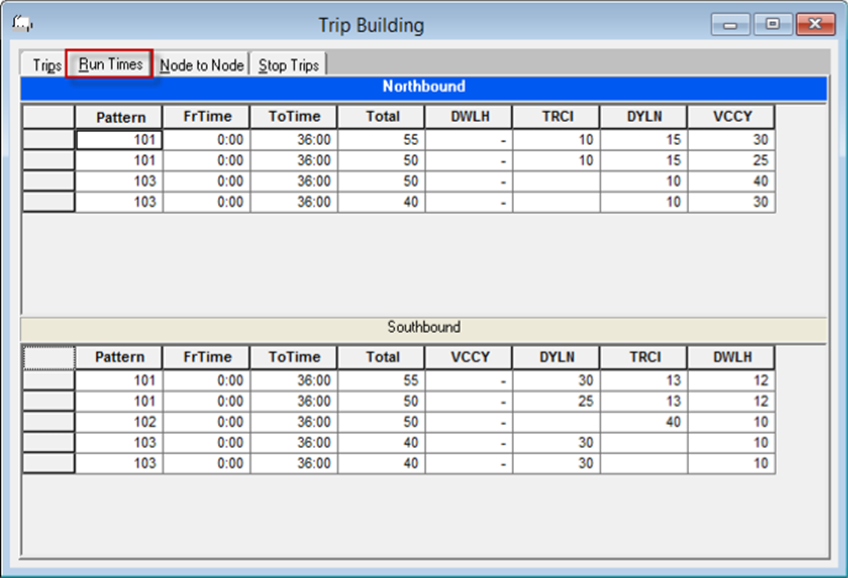Click the ToTime column header in Northbound grid
This screenshot has height=578, width=848.
pyautogui.click(x=293, y=116)
